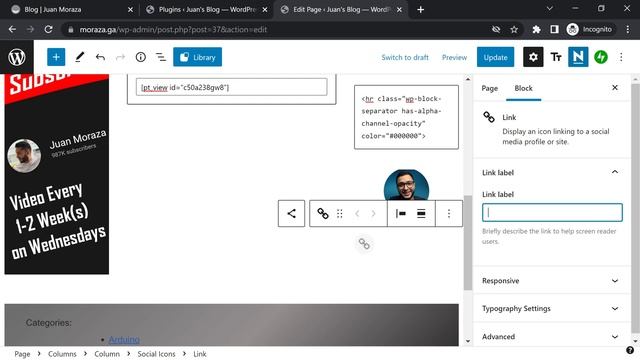Toggle the Settings gear sidebar

pyautogui.click(x=533, y=57)
